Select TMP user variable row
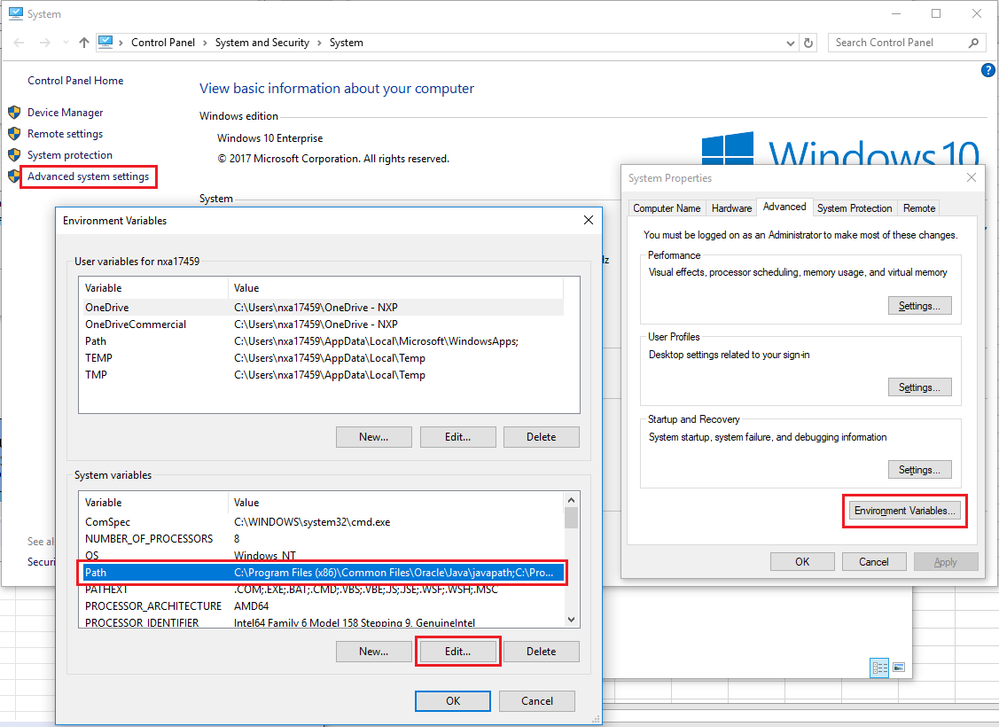999x727 pixels. [x=323, y=375]
